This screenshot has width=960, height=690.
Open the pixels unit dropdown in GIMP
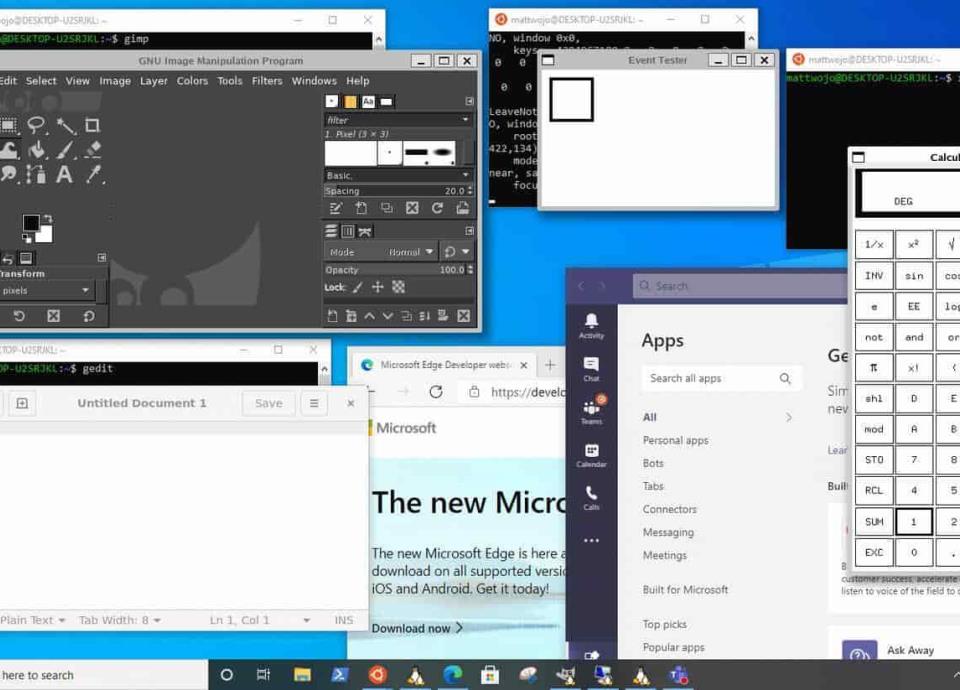coord(46,291)
